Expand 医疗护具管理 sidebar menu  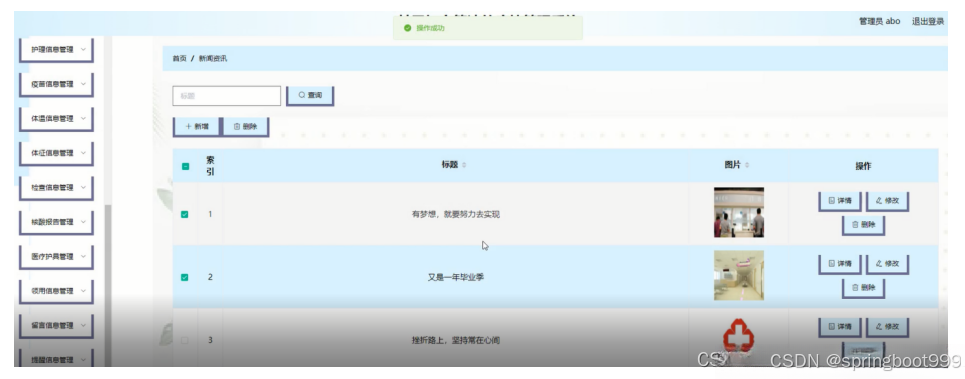point(57,257)
